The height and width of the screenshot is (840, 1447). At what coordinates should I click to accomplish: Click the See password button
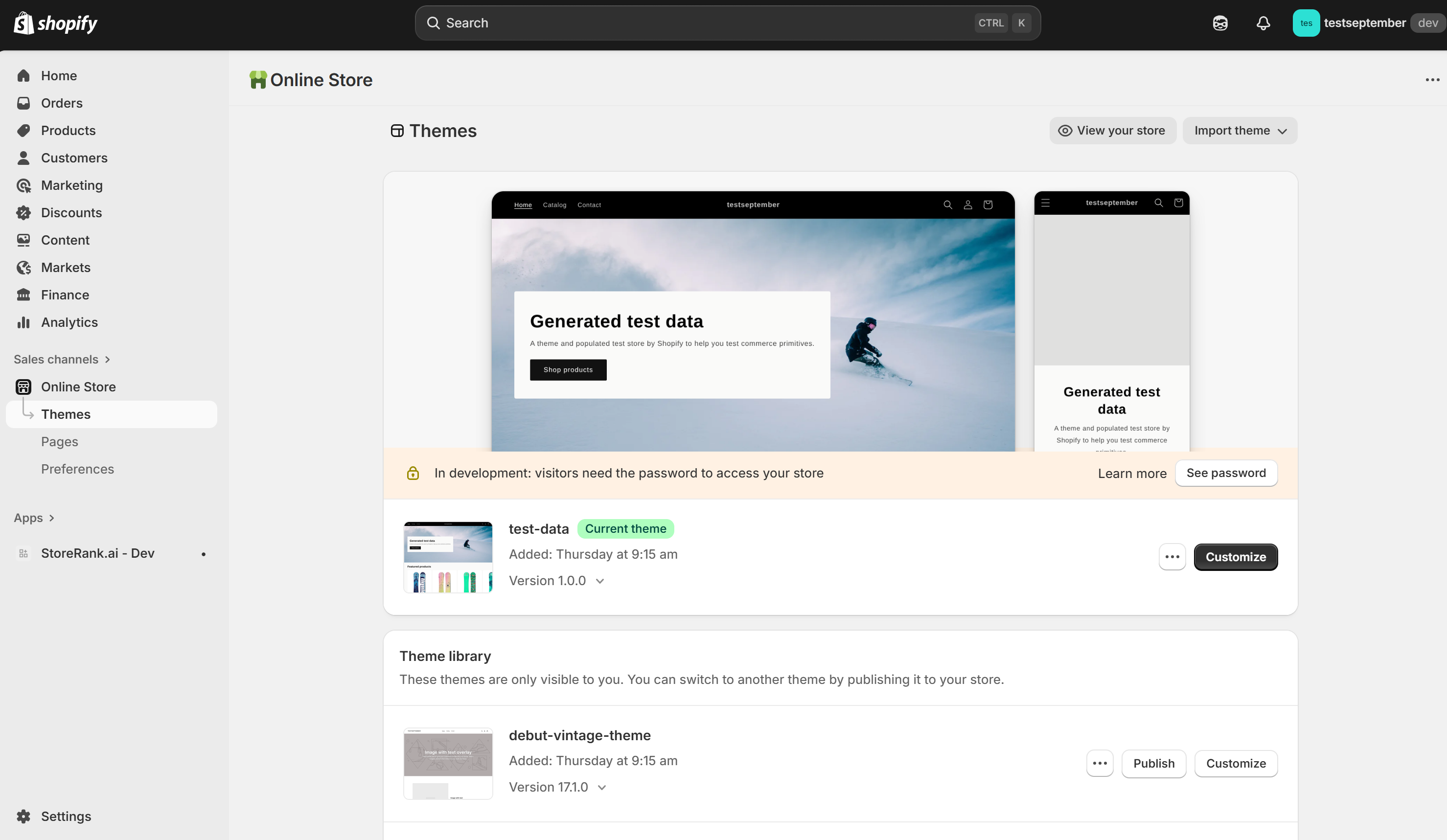click(1226, 473)
